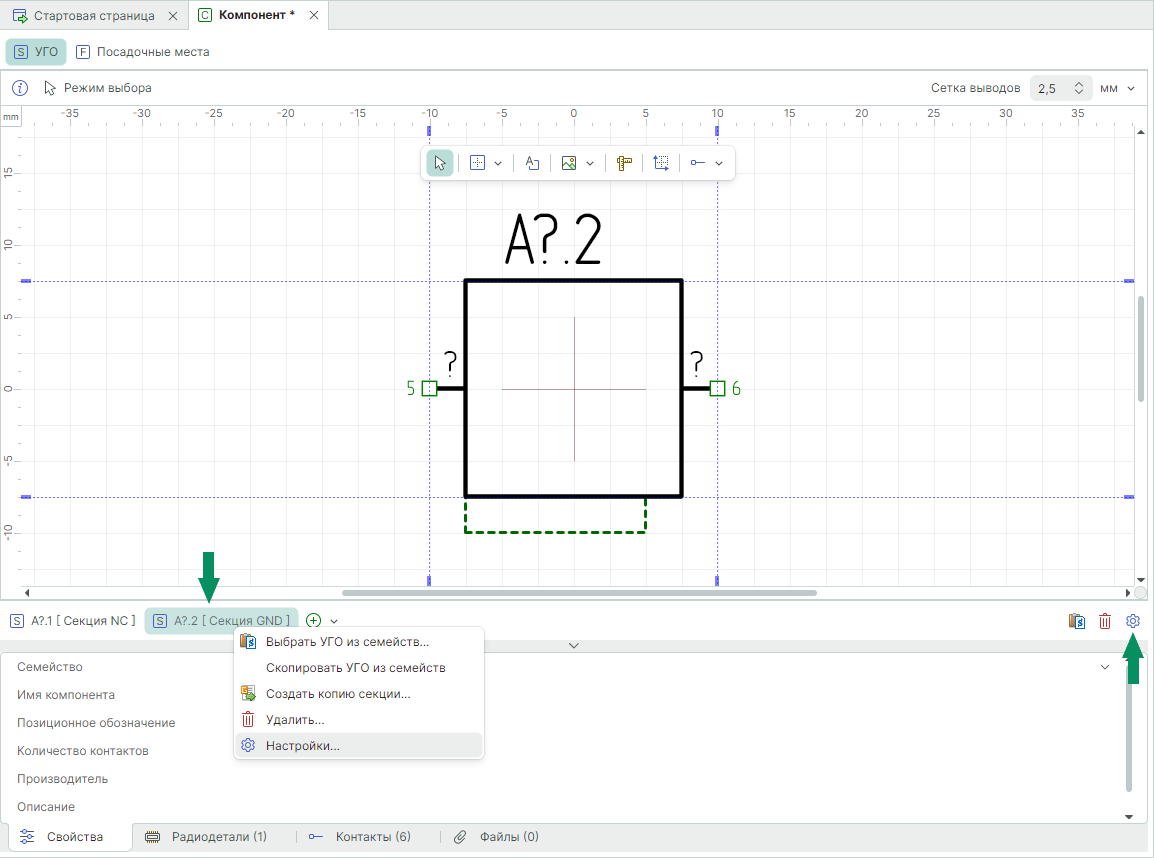Choose Настройки... in the context menu

(x=302, y=746)
